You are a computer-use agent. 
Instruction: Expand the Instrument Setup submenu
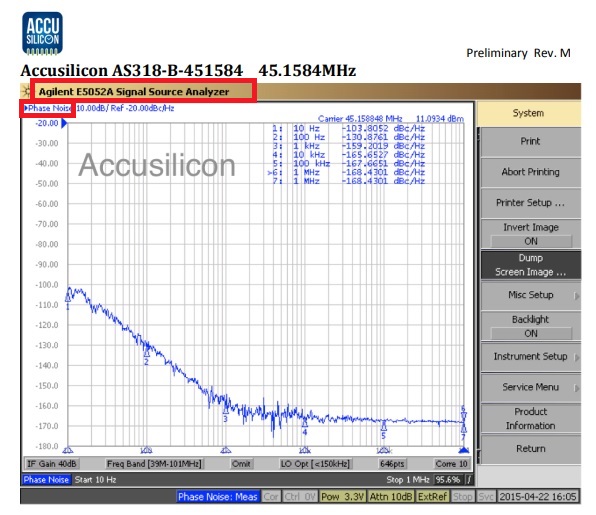pyautogui.click(x=530, y=357)
